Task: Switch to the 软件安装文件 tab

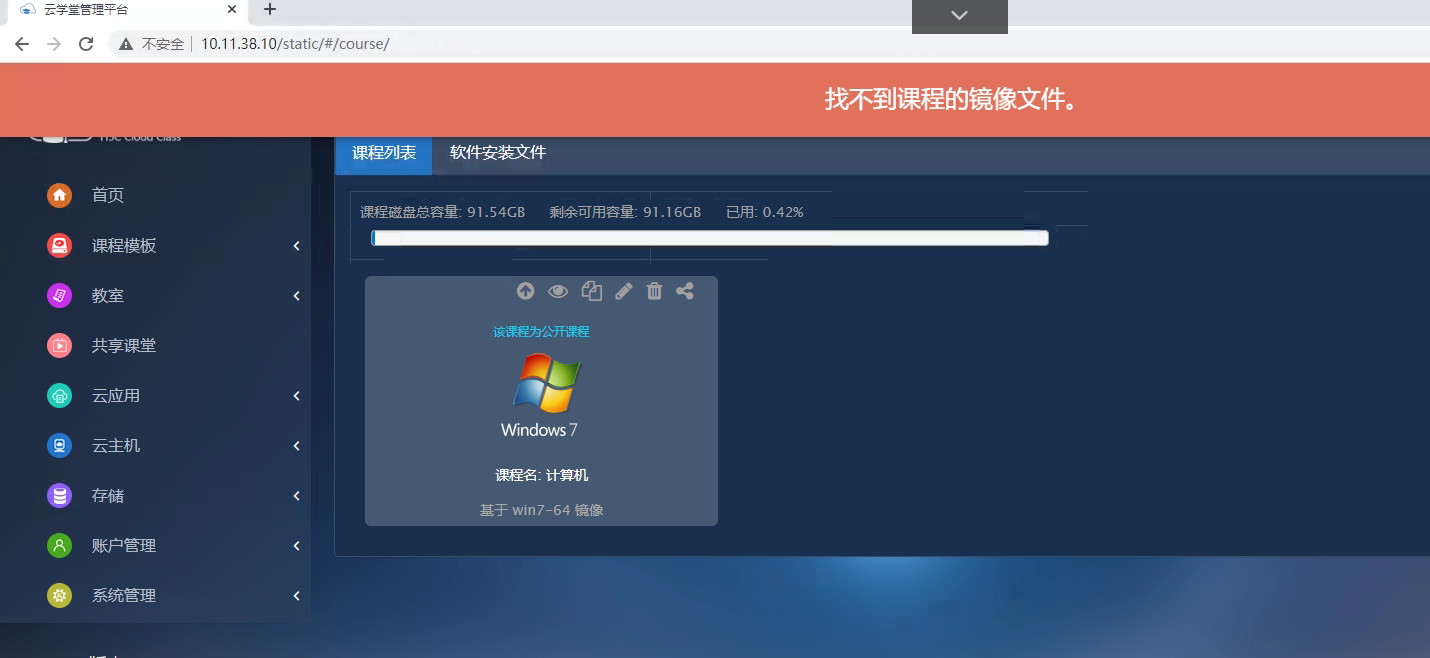Action: [x=498, y=153]
